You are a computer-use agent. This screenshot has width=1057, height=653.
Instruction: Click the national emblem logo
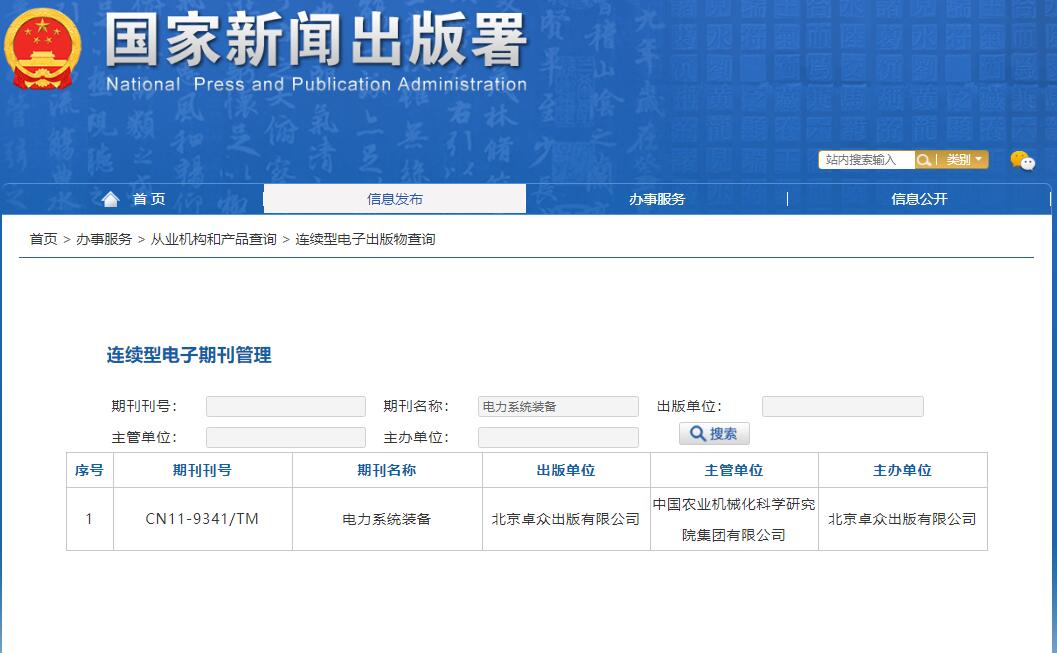[42, 50]
